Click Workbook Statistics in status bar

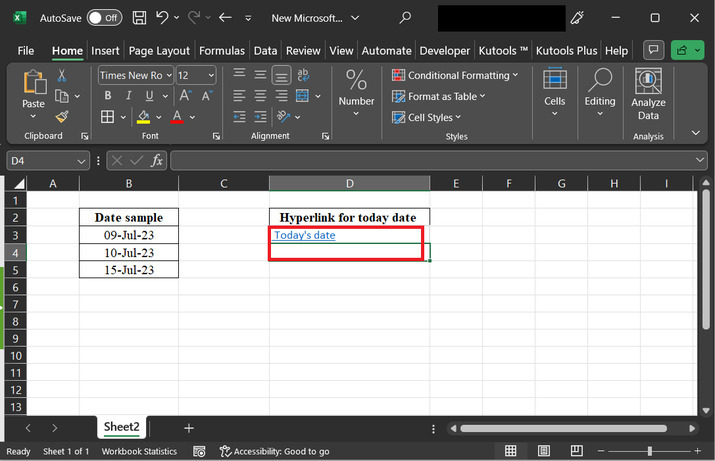139,451
